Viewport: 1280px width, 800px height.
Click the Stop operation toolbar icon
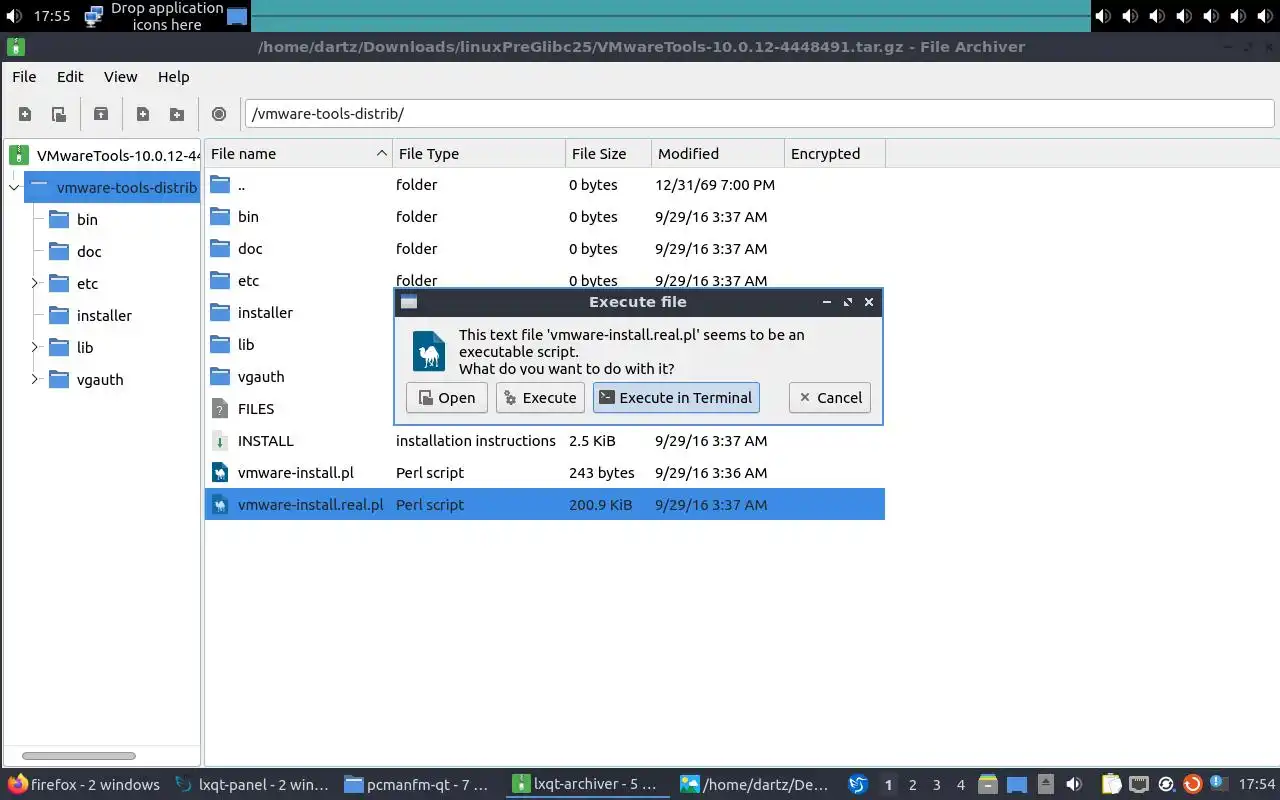219,114
